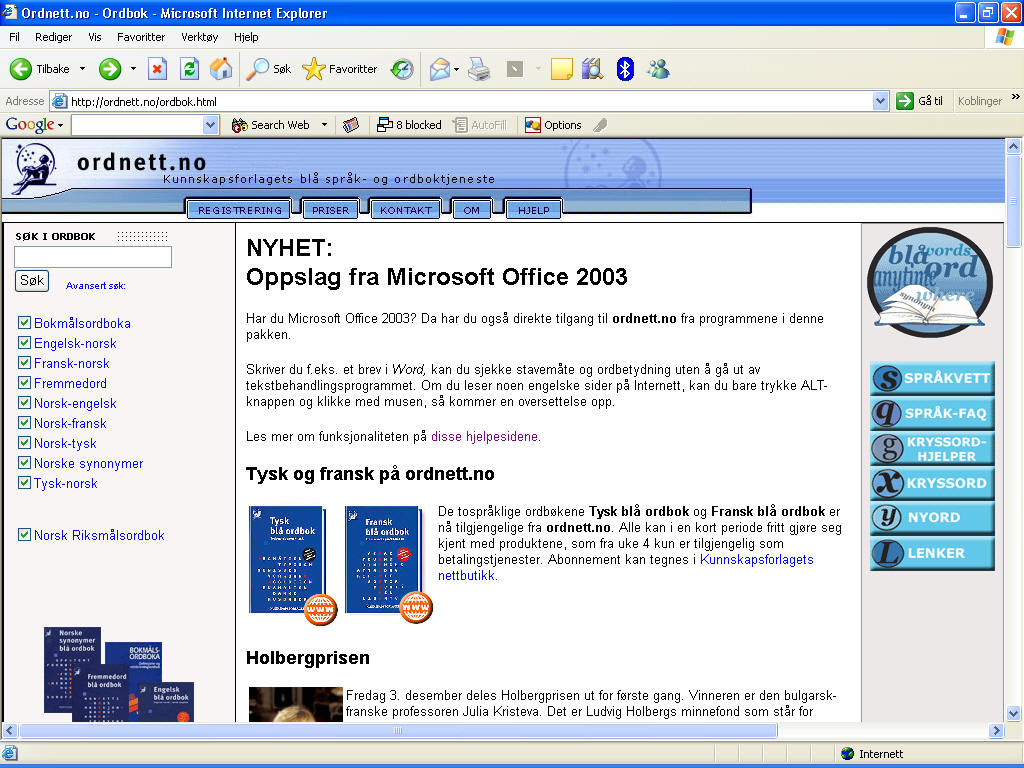1024x768 pixels.
Task: Click the 8 blocked popup blocker
Action: 409,125
